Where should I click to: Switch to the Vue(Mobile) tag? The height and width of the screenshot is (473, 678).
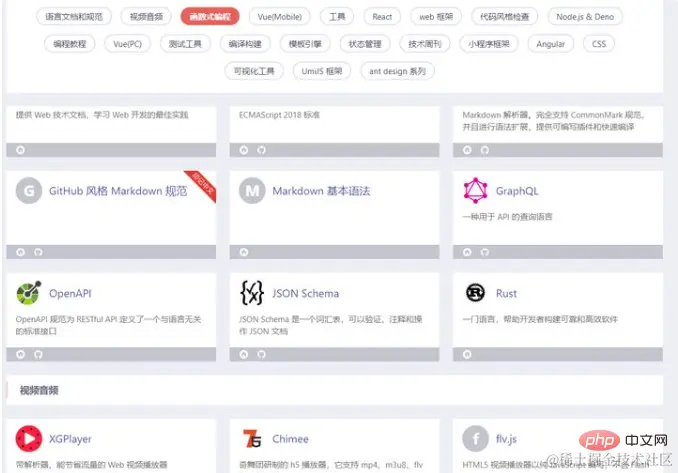tap(280, 16)
